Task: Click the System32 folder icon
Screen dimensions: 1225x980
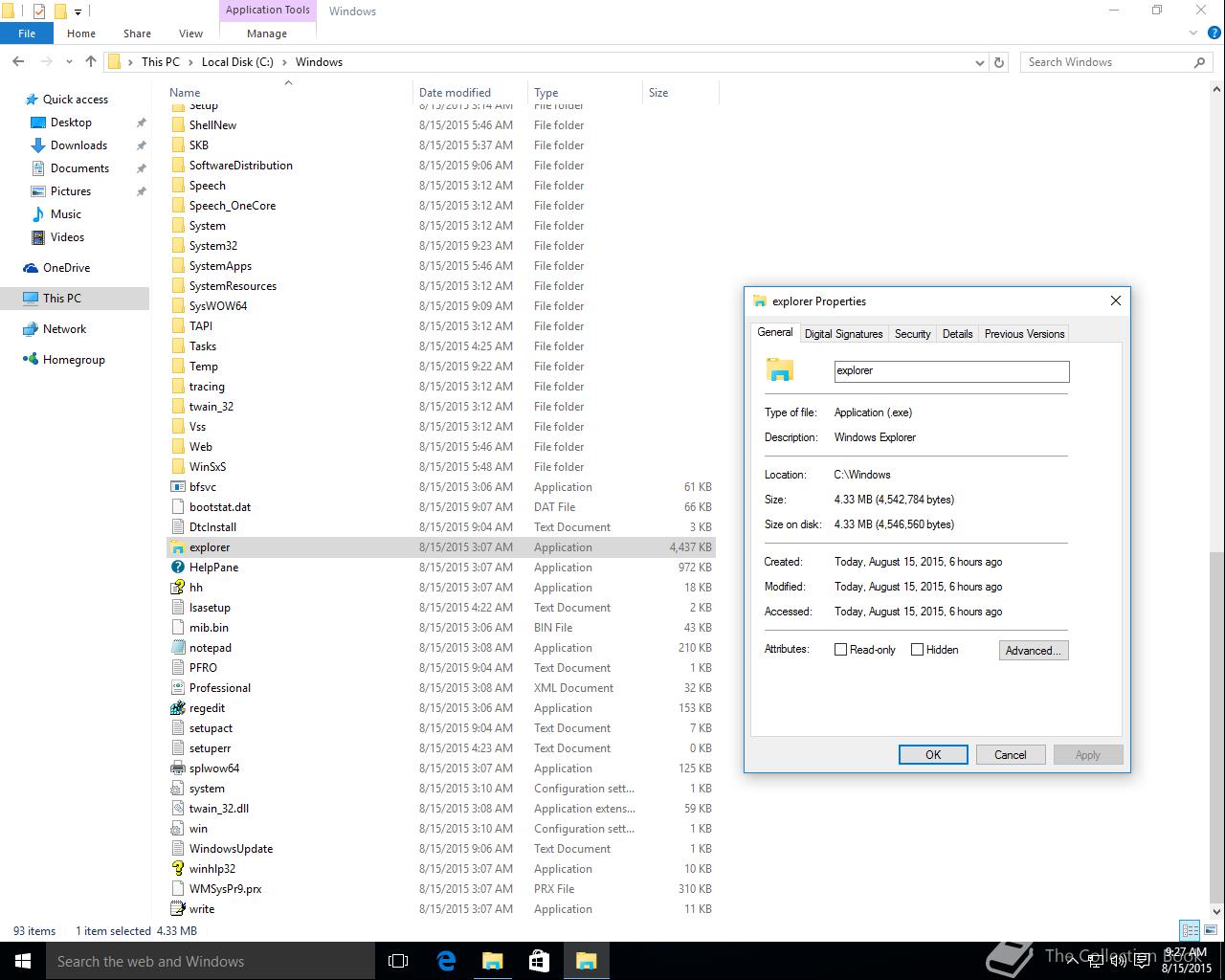Action: click(x=177, y=246)
